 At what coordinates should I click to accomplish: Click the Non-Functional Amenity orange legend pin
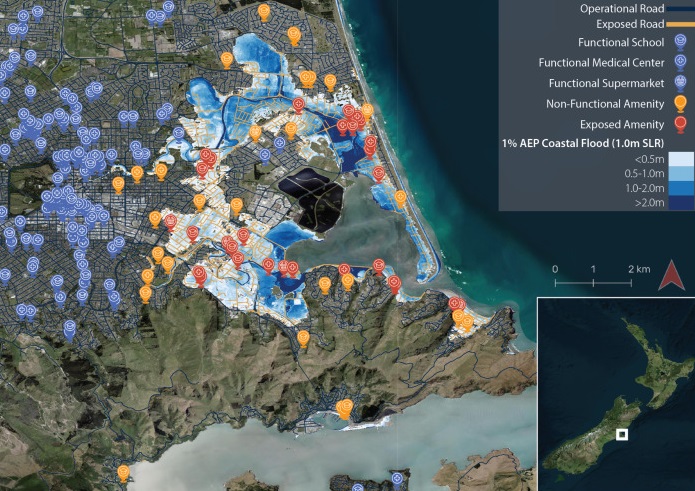coord(680,103)
